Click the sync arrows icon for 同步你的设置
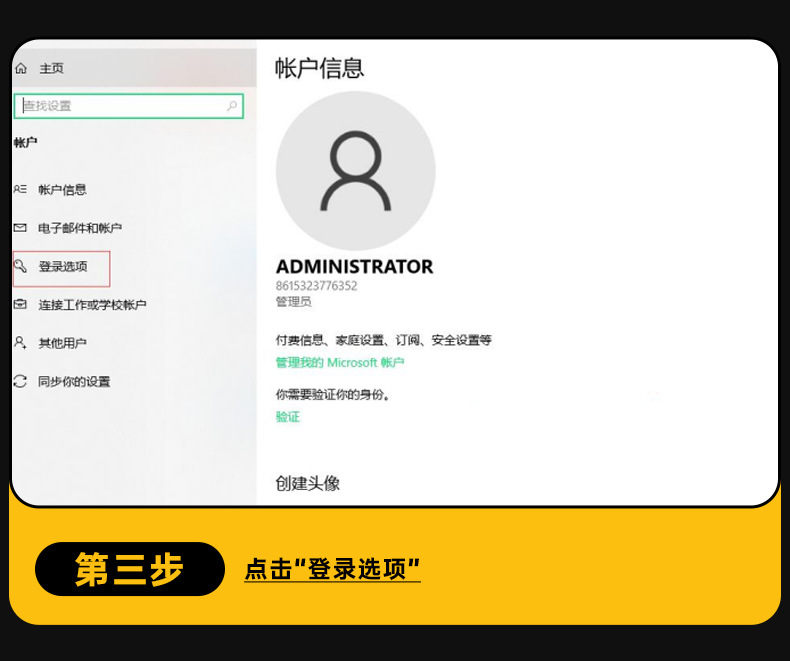Image resolution: width=790 pixels, height=661 pixels. click(20, 381)
